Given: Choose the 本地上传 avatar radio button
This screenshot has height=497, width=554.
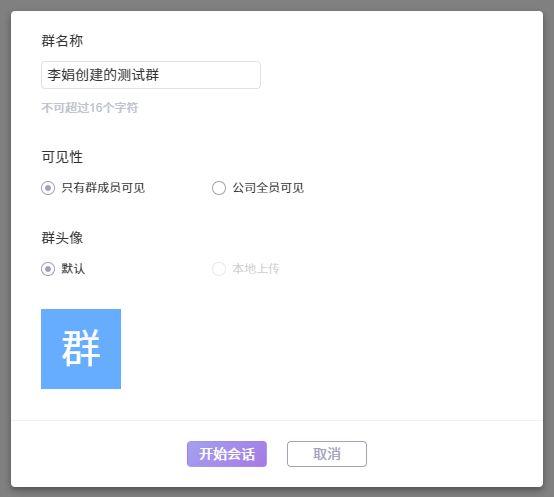Looking at the screenshot, I should click(219, 269).
